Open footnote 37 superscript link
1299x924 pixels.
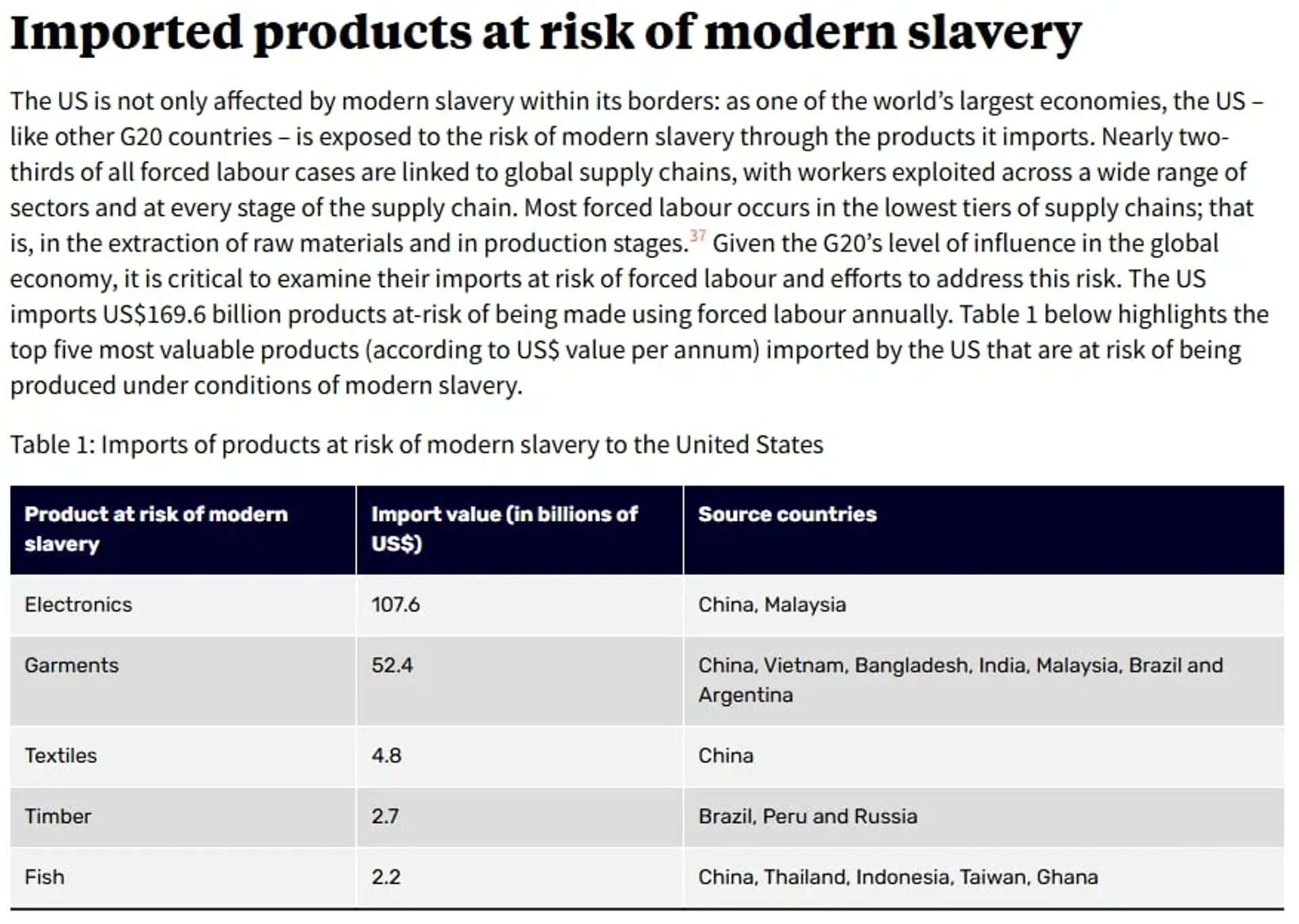coord(698,235)
